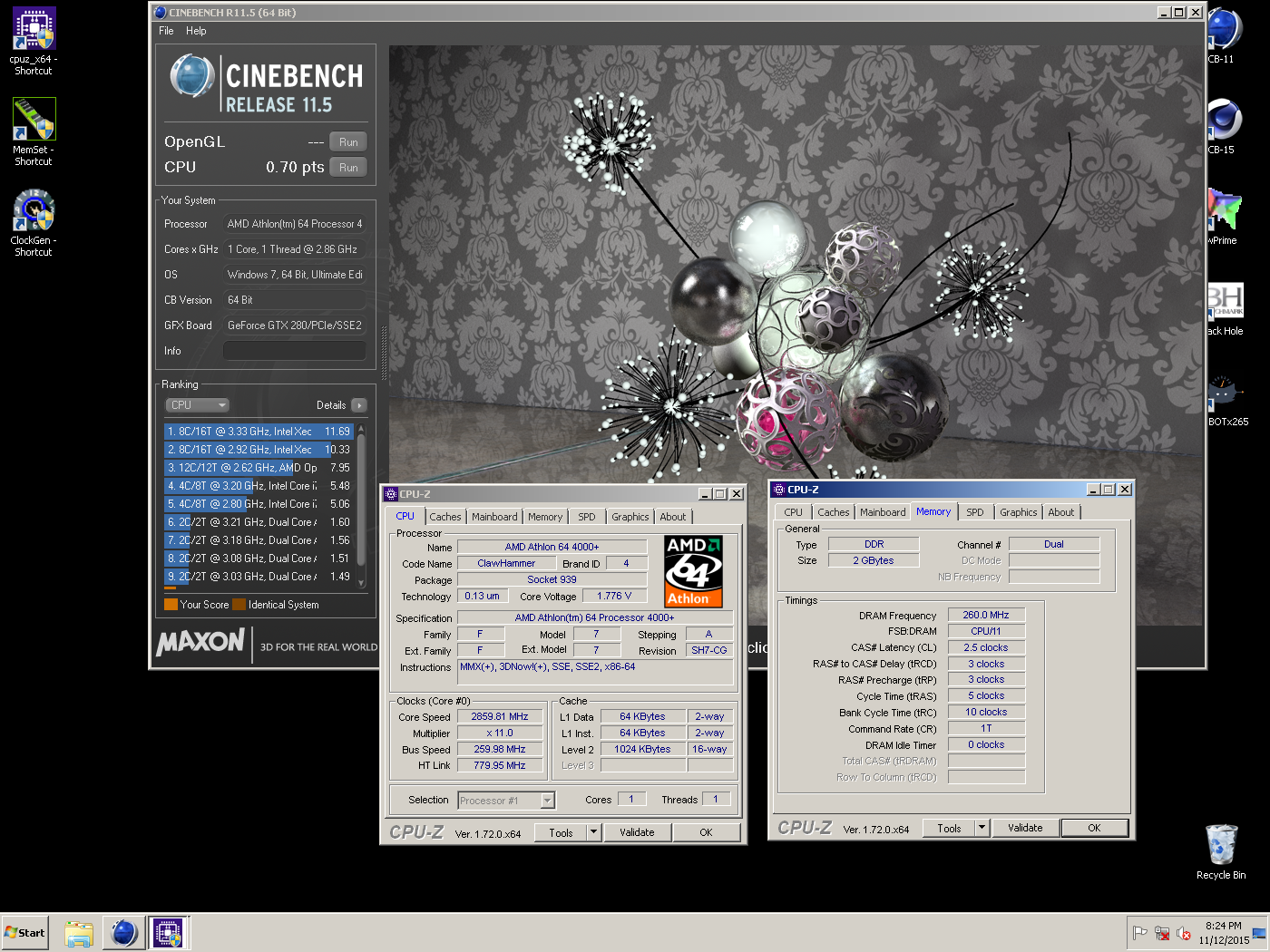Click the Cinebench ranking list scrollbar
This screenshot has height=952, width=1270.
[361, 506]
